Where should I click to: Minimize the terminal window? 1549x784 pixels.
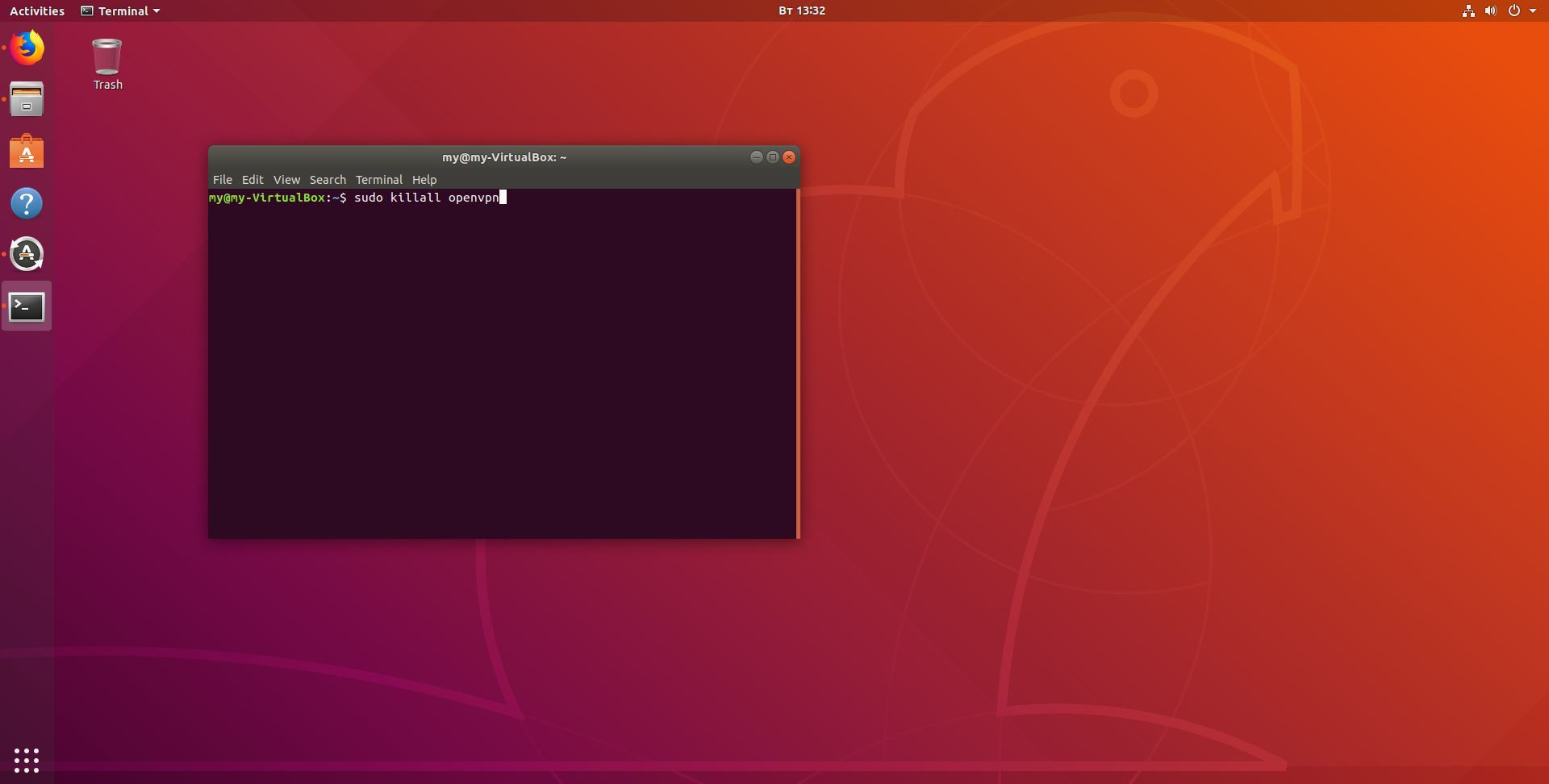click(x=756, y=157)
